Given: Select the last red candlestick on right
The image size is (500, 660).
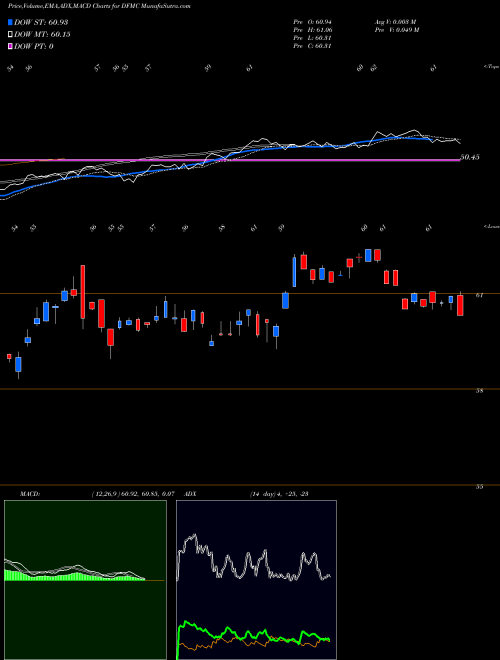Looking at the screenshot, I should pyautogui.click(x=460, y=305).
